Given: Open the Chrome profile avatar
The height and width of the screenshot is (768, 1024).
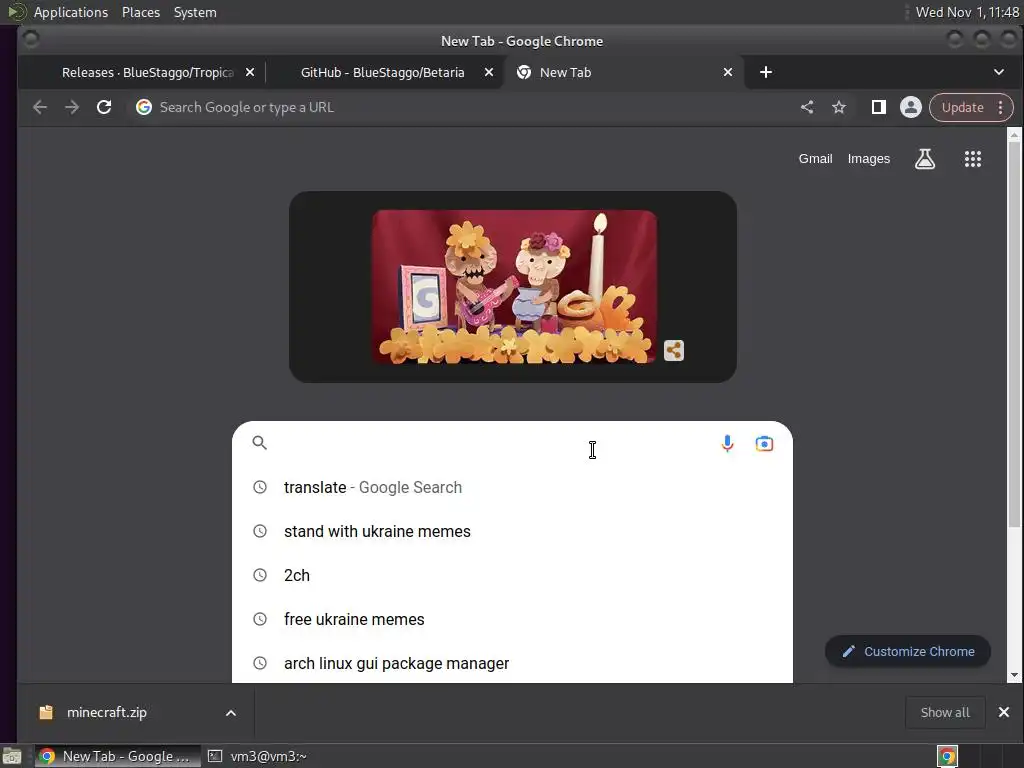Looking at the screenshot, I should tap(910, 107).
